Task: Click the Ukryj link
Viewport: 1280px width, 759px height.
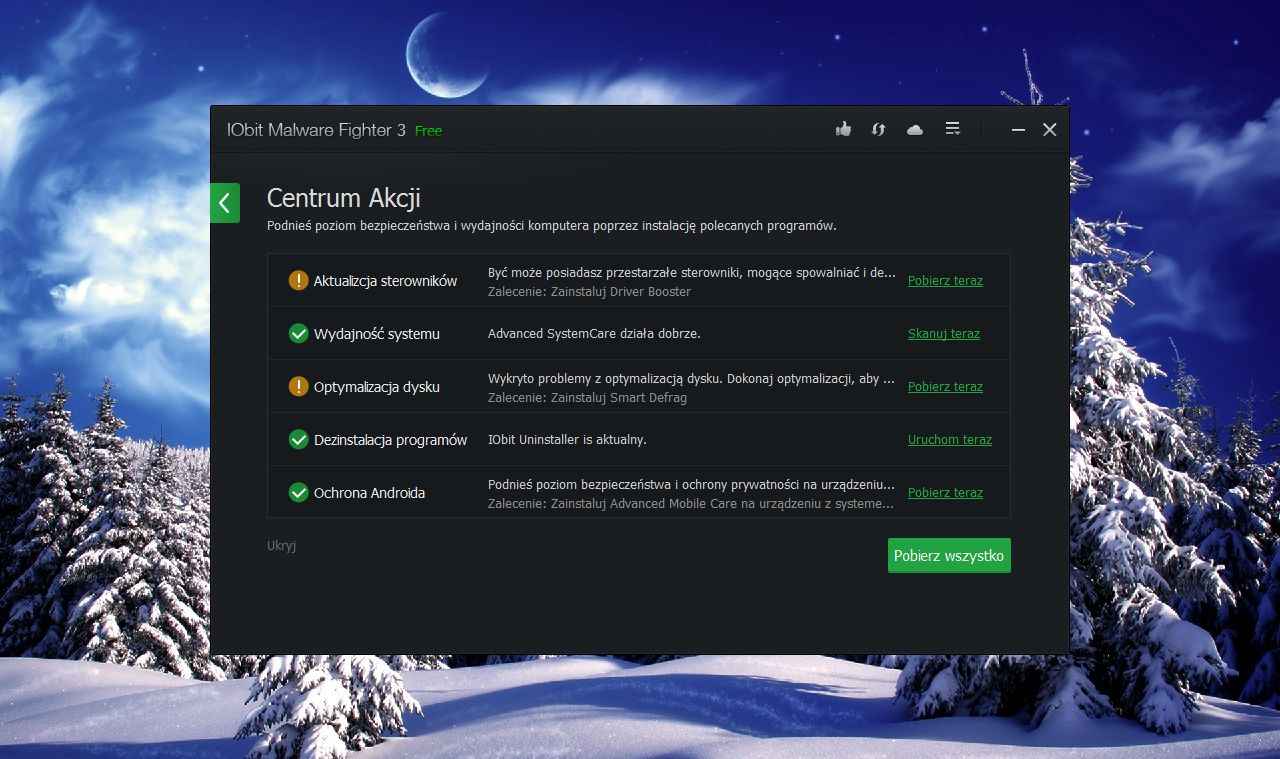Action: click(x=281, y=546)
